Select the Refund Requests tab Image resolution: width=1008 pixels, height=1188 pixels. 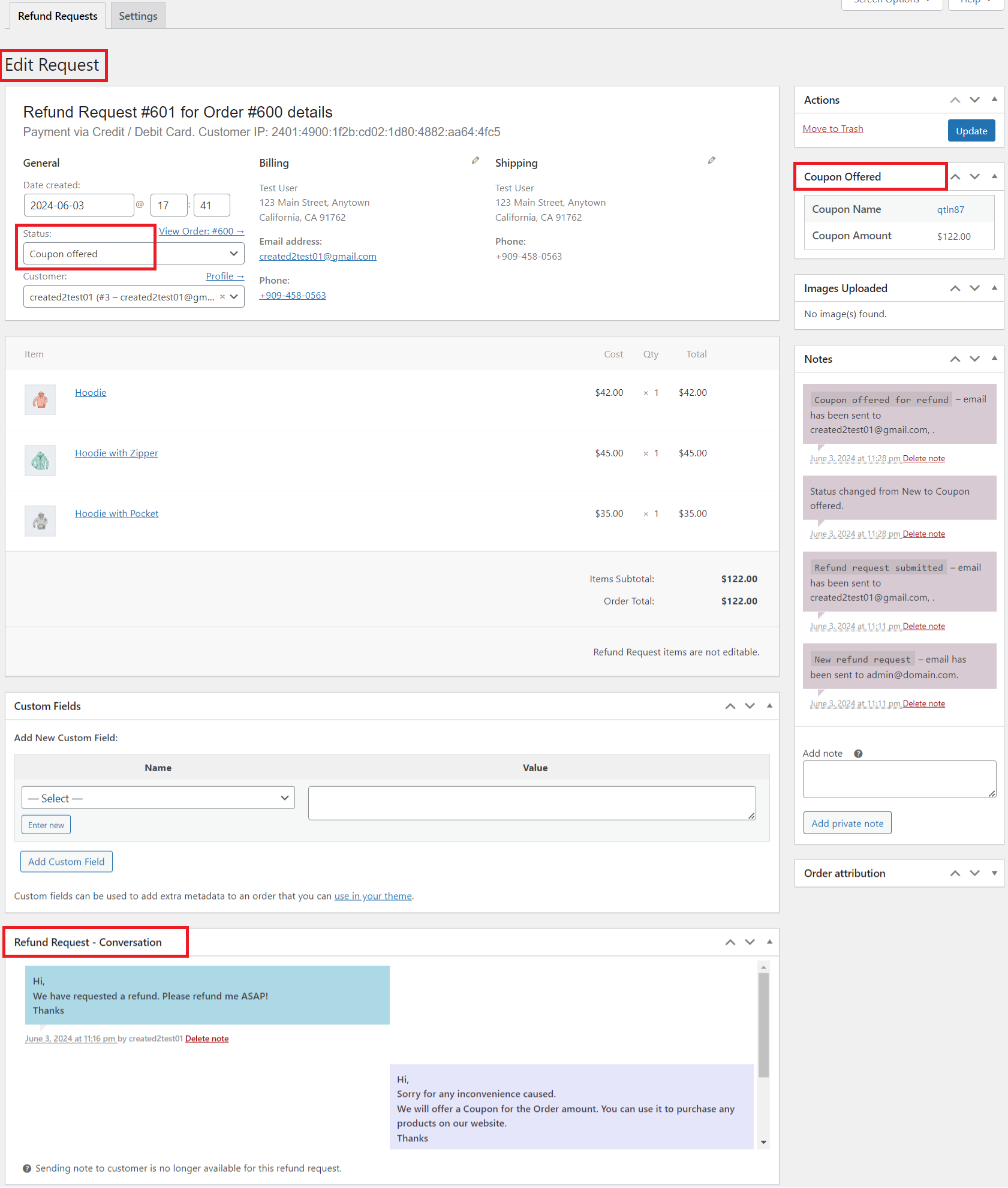(57, 16)
